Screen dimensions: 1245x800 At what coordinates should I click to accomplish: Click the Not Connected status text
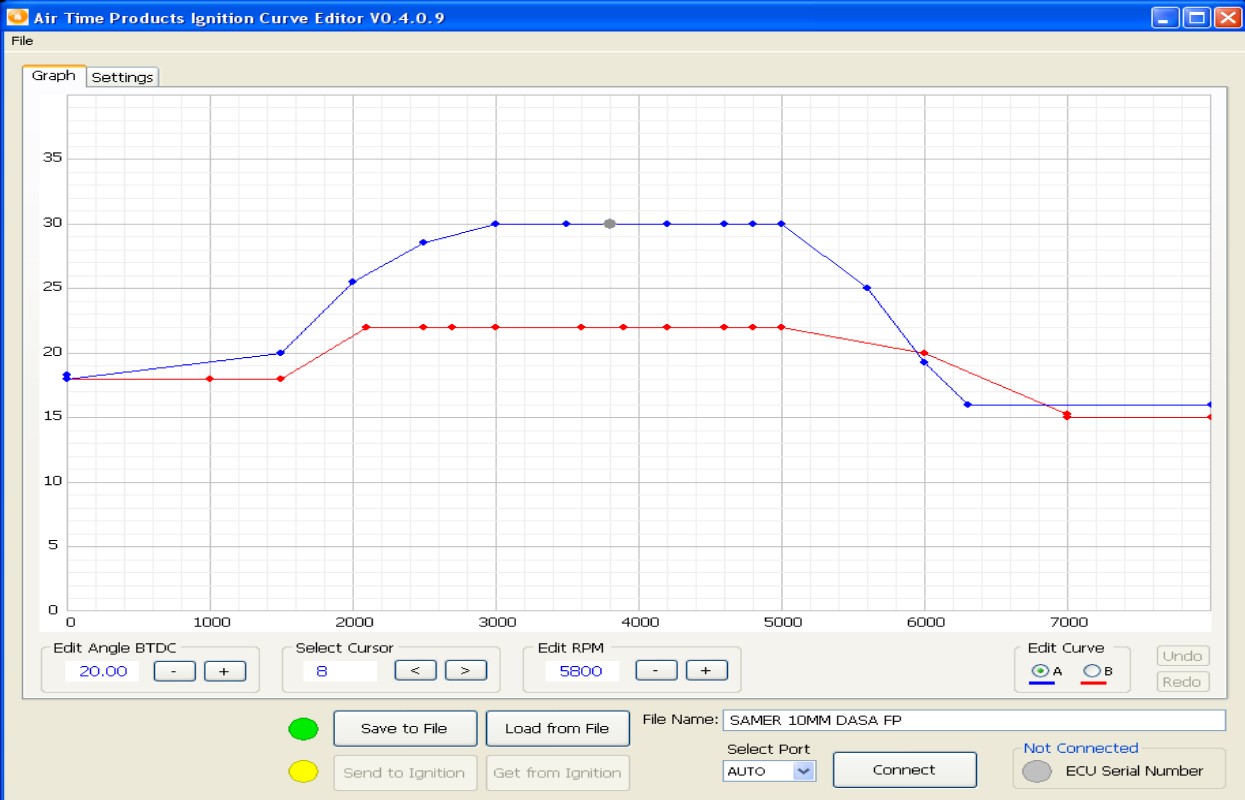coord(1081,748)
